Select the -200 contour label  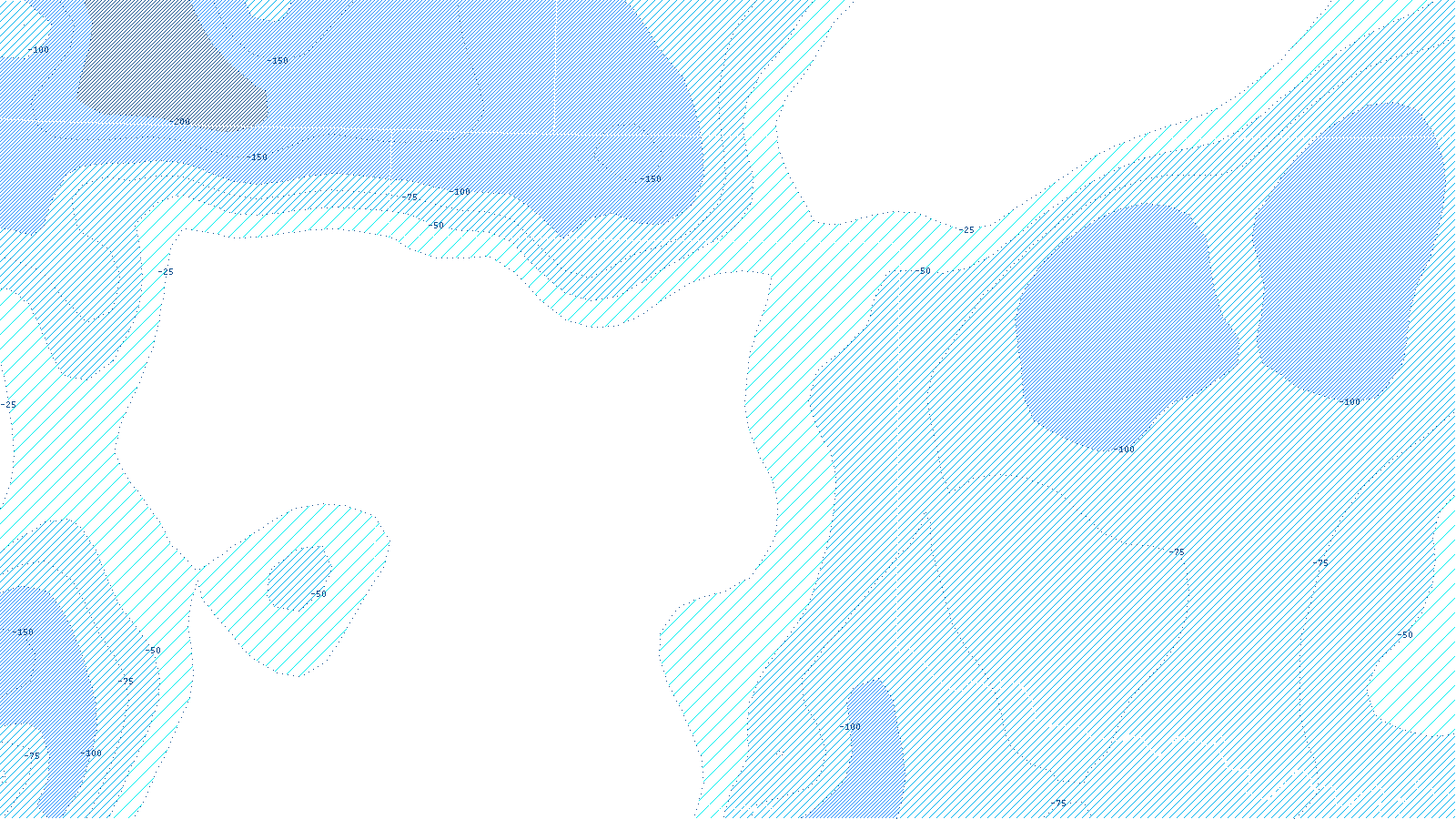click(x=180, y=121)
